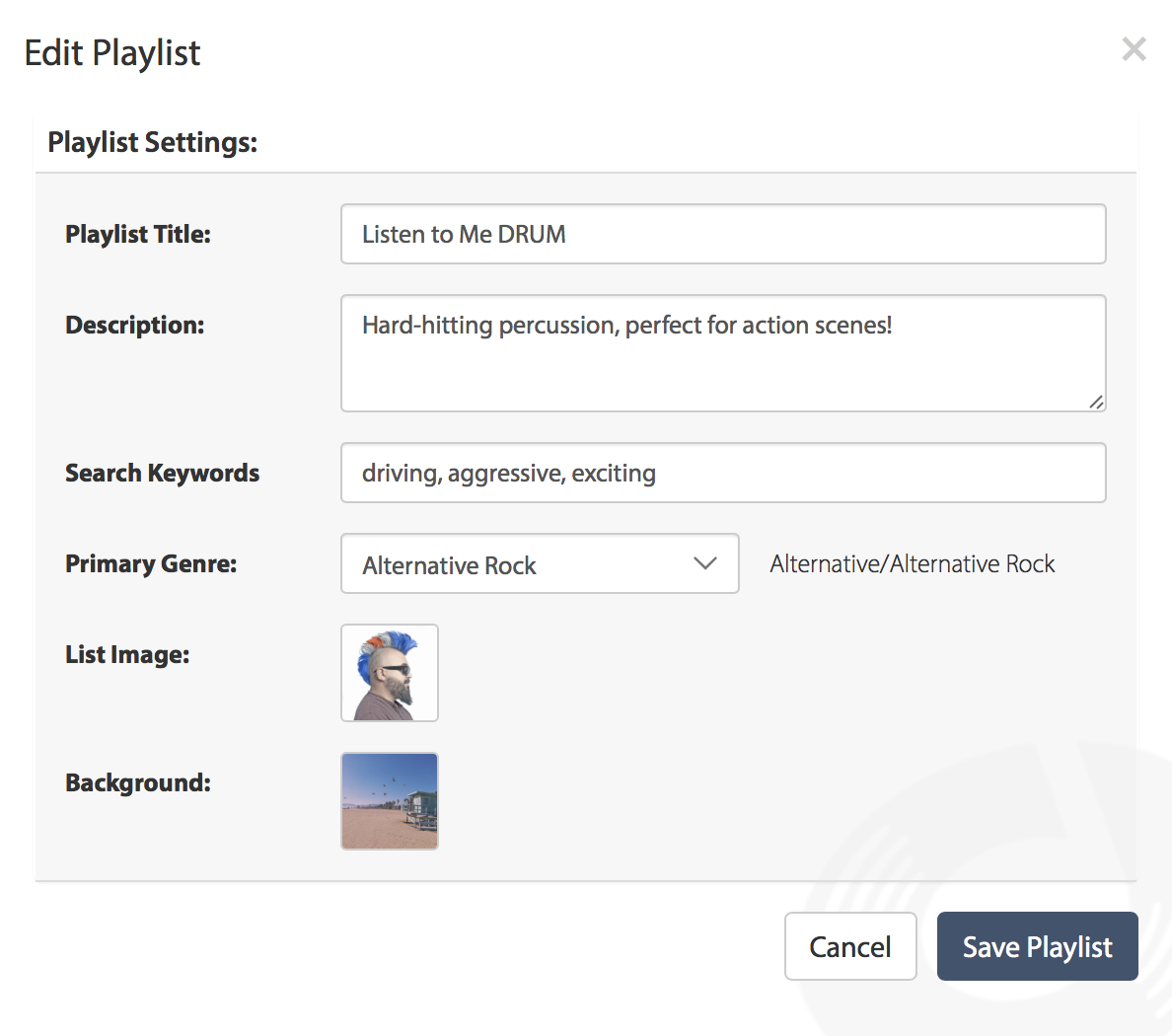Click the Playlist Settings heading

pos(153,142)
